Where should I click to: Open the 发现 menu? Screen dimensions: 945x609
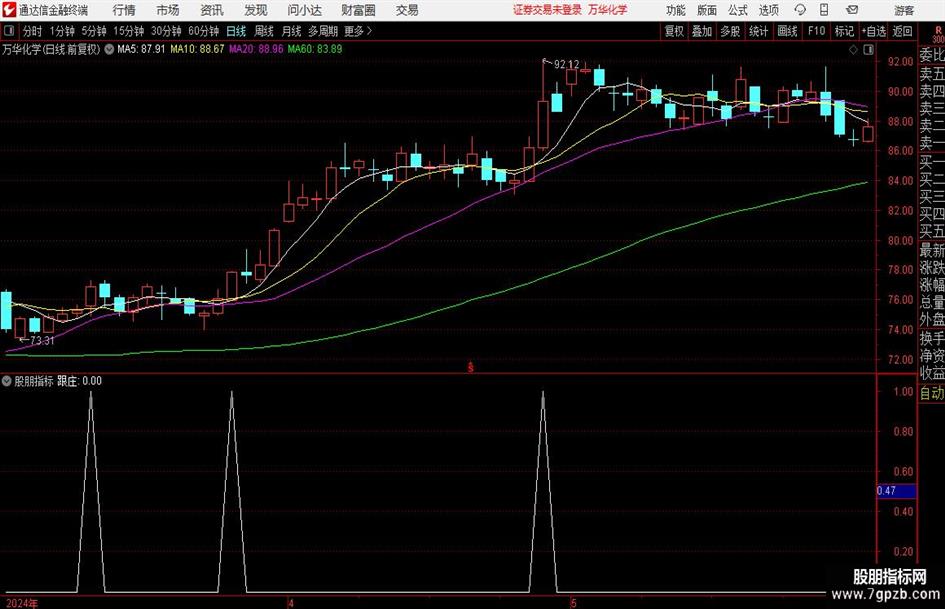point(256,10)
